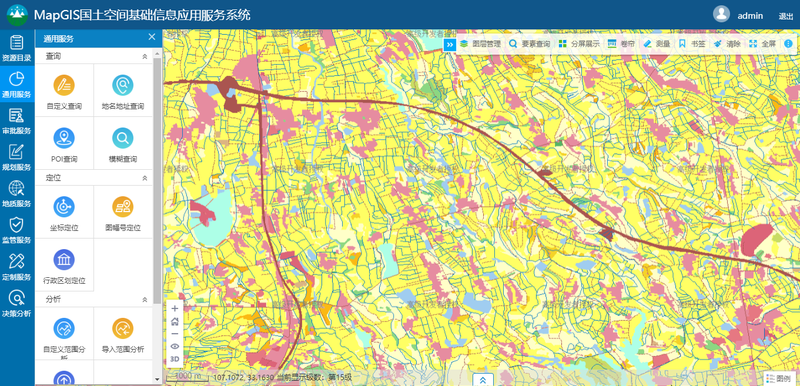This screenshot has width=800, height=386.
Task: Open 地名地址查询 place name search
Action: coord(123,91)
